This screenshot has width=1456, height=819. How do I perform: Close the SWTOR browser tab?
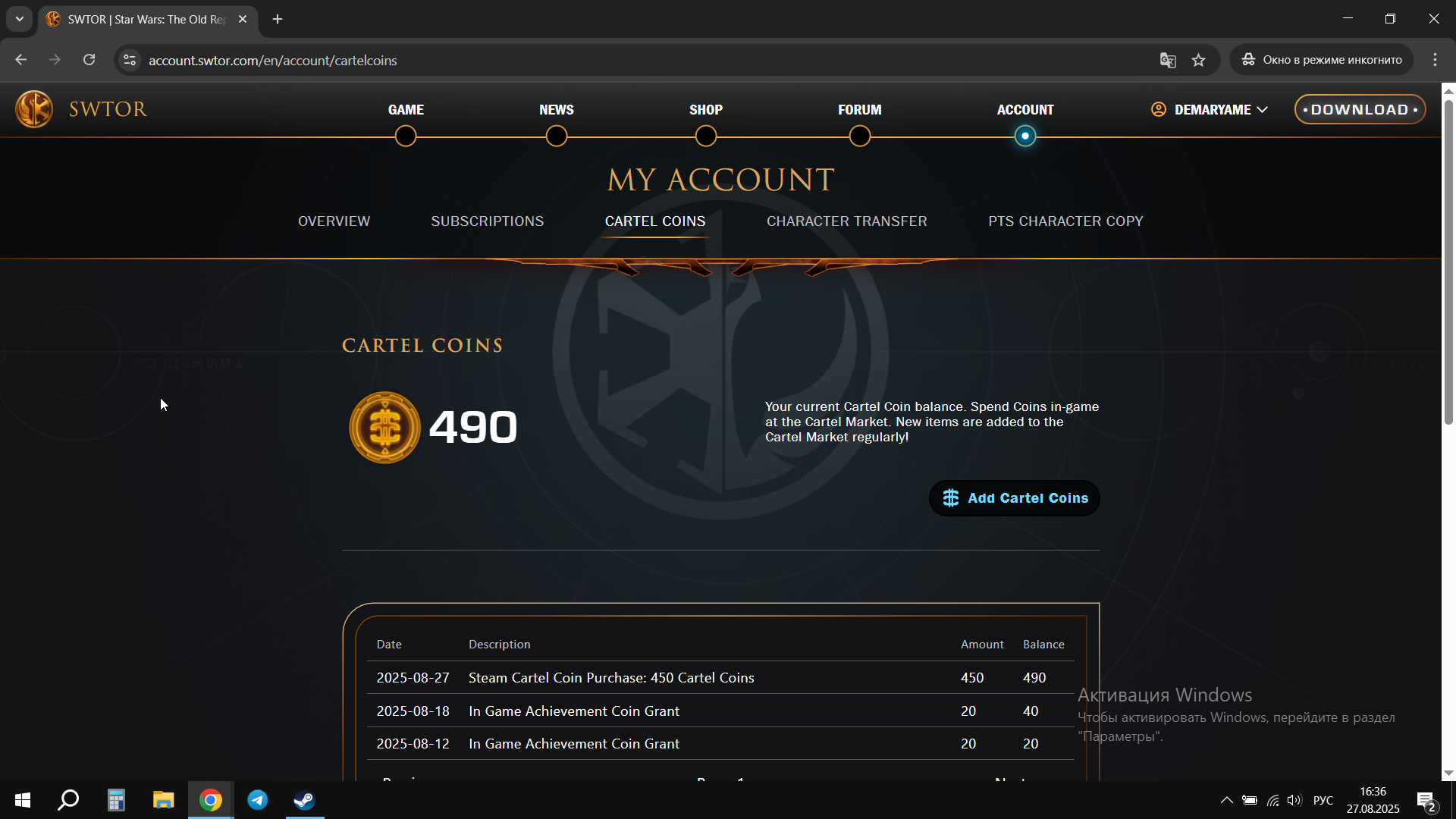click(x=243, y=19)
